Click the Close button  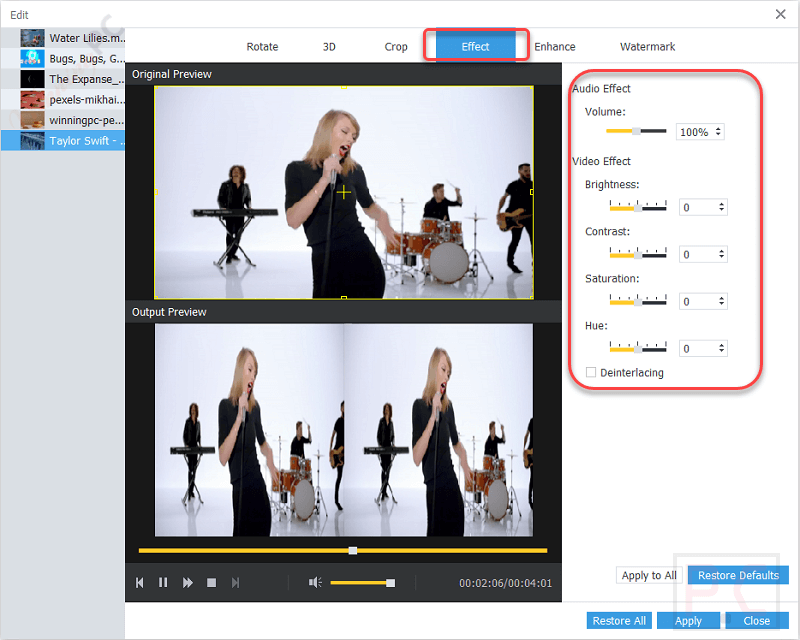point(757,621)
